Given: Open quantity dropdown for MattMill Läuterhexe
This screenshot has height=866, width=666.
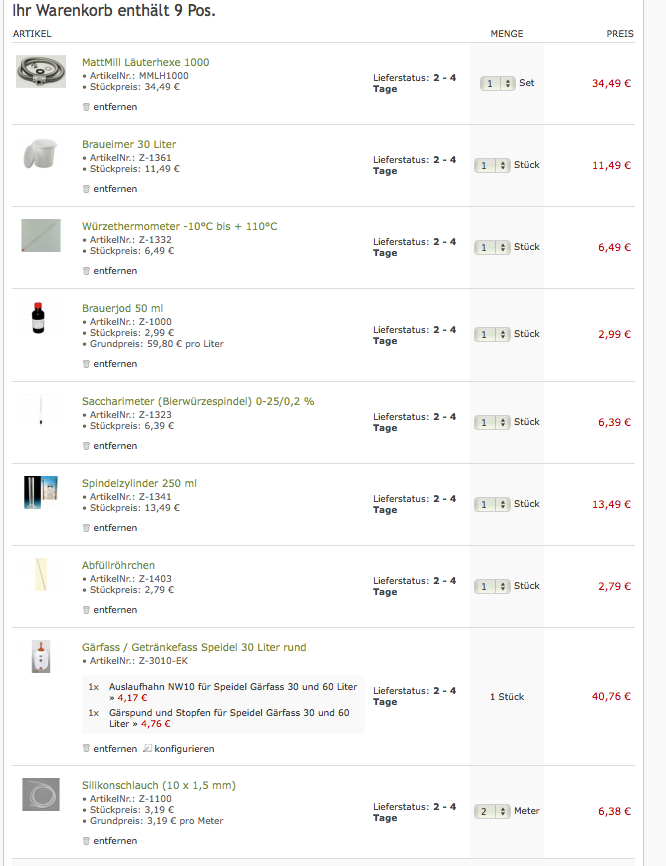Looking at the screenshot, I should tap(497, 83).
